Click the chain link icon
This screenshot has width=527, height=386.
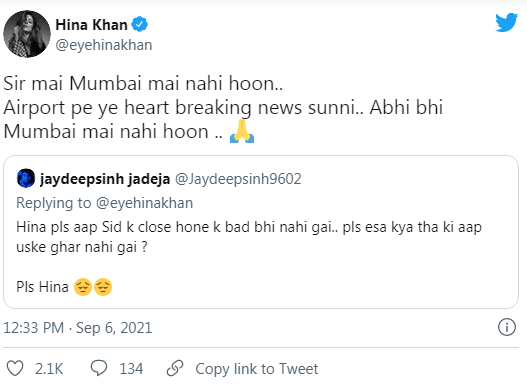pyautogui.click(x=175, y=369)
